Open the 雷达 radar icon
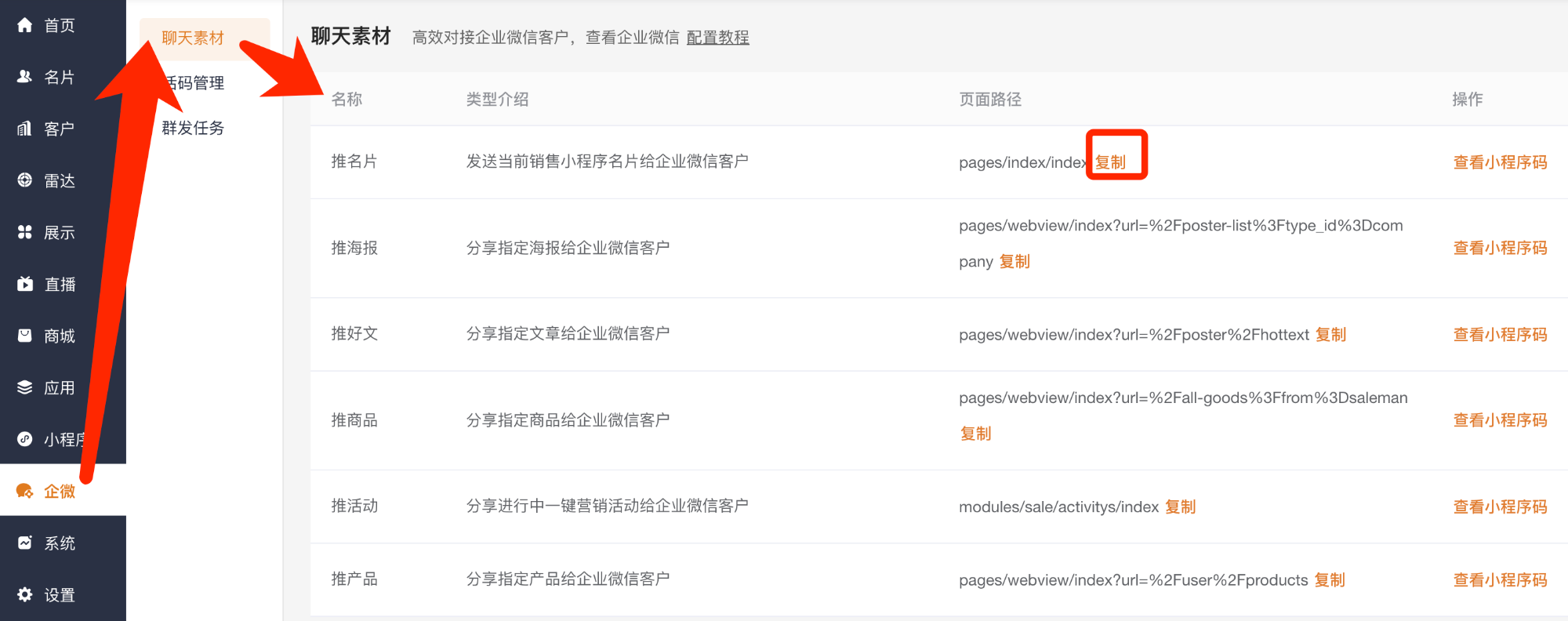 click(25, 180)
